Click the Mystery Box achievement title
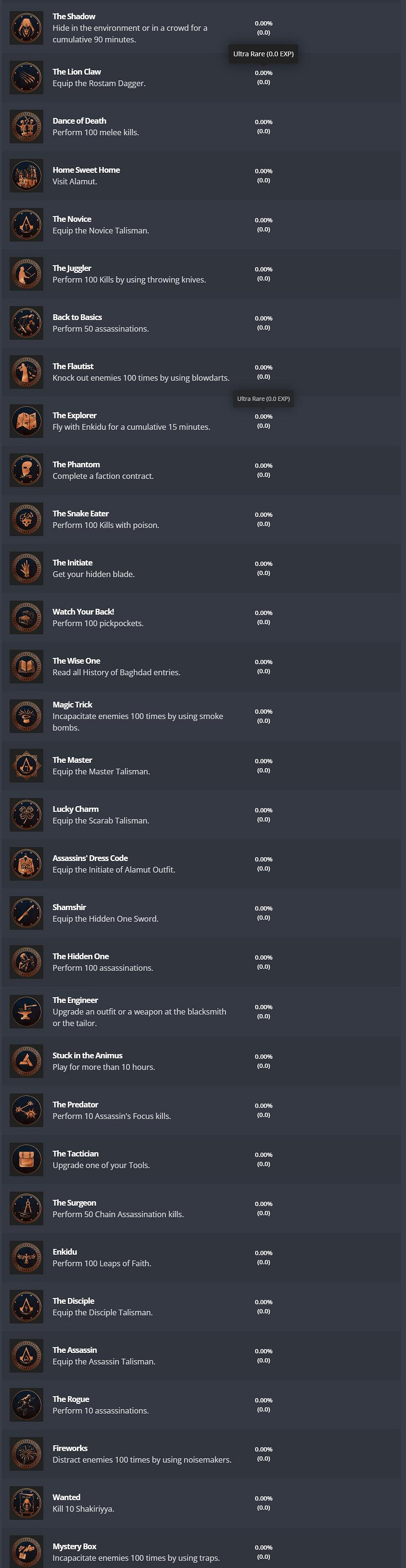This screenshot has height=1568, width=406. pos(74,1546)
